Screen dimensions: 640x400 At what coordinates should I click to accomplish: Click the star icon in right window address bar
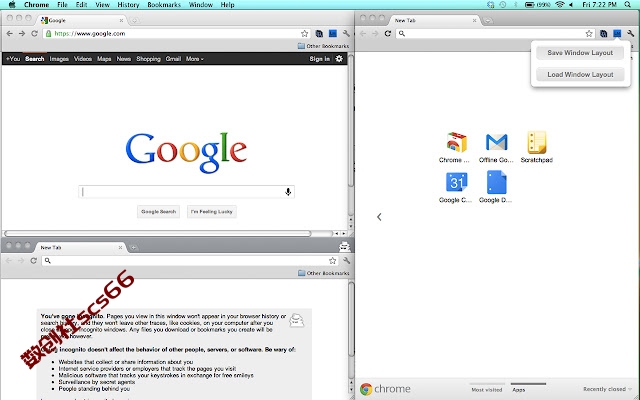[589, 34]
